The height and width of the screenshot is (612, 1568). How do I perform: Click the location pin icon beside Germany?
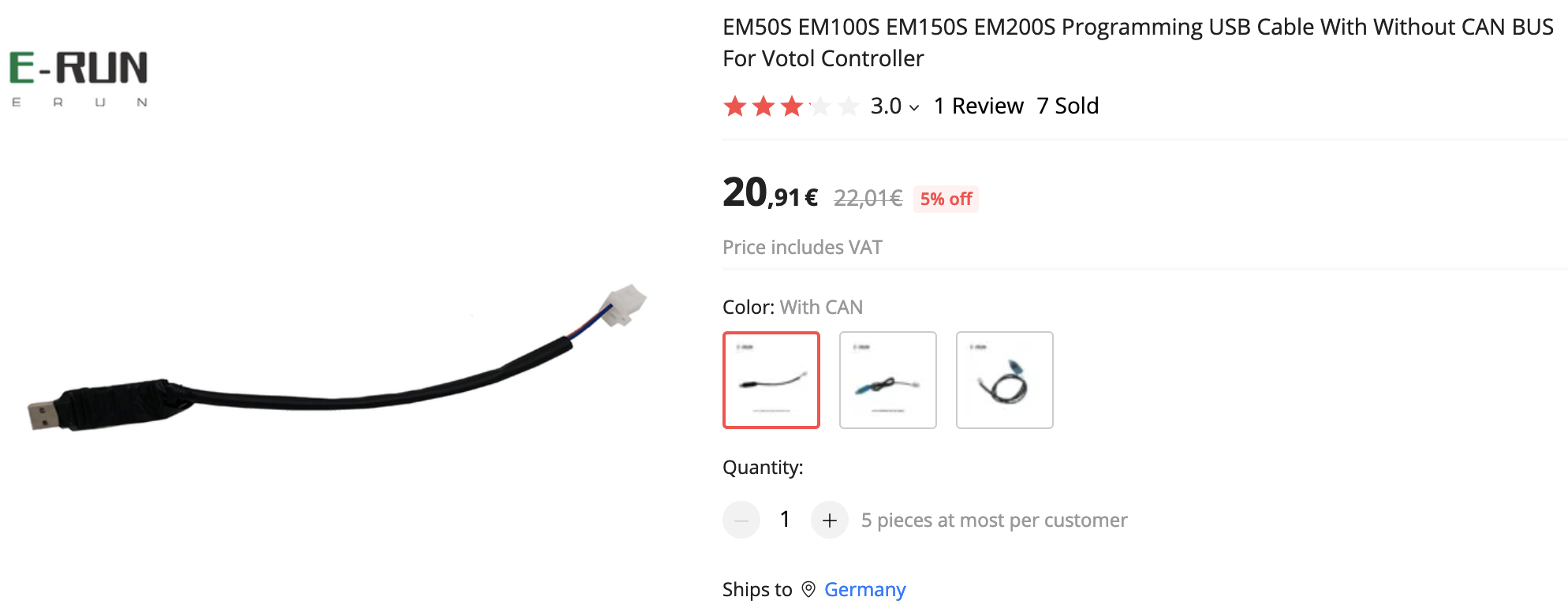click(x=808, y=589)
